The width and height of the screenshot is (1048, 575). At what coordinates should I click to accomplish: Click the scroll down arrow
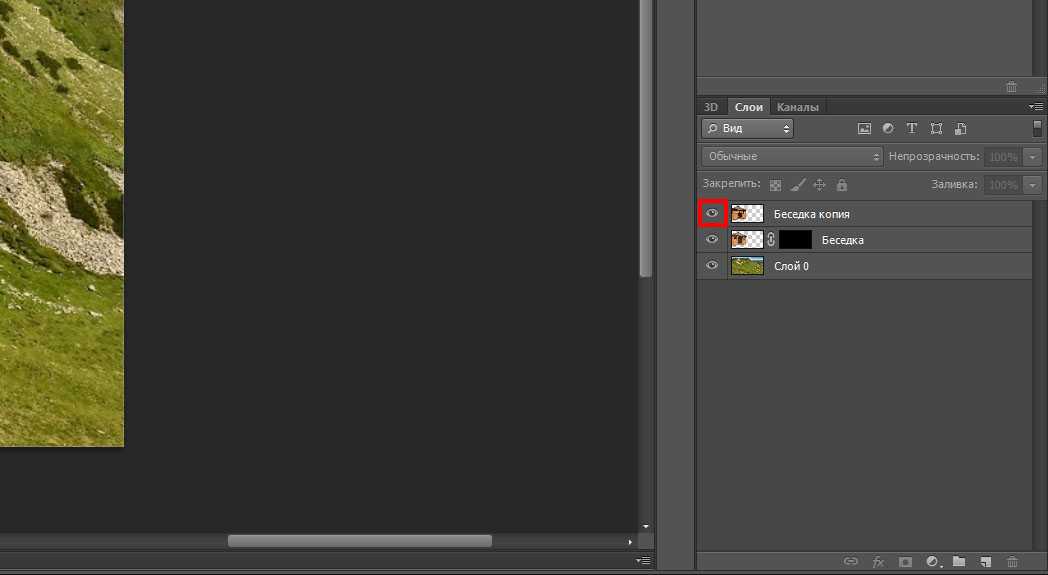[x=646, y=527]
